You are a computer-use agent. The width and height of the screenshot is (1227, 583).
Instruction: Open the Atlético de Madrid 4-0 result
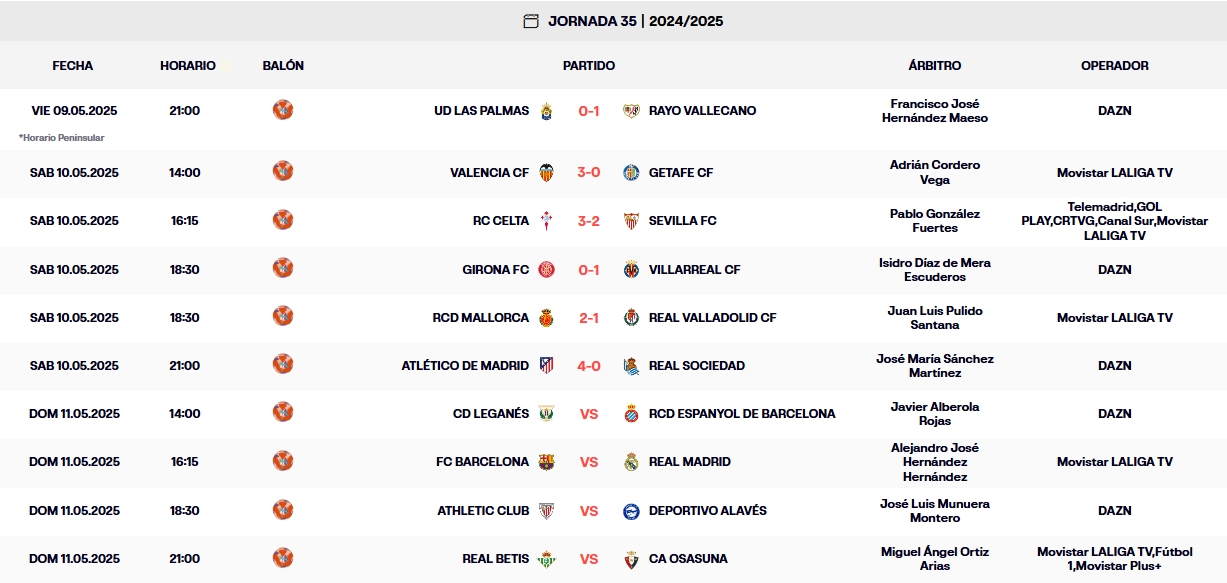pos(589,366)
